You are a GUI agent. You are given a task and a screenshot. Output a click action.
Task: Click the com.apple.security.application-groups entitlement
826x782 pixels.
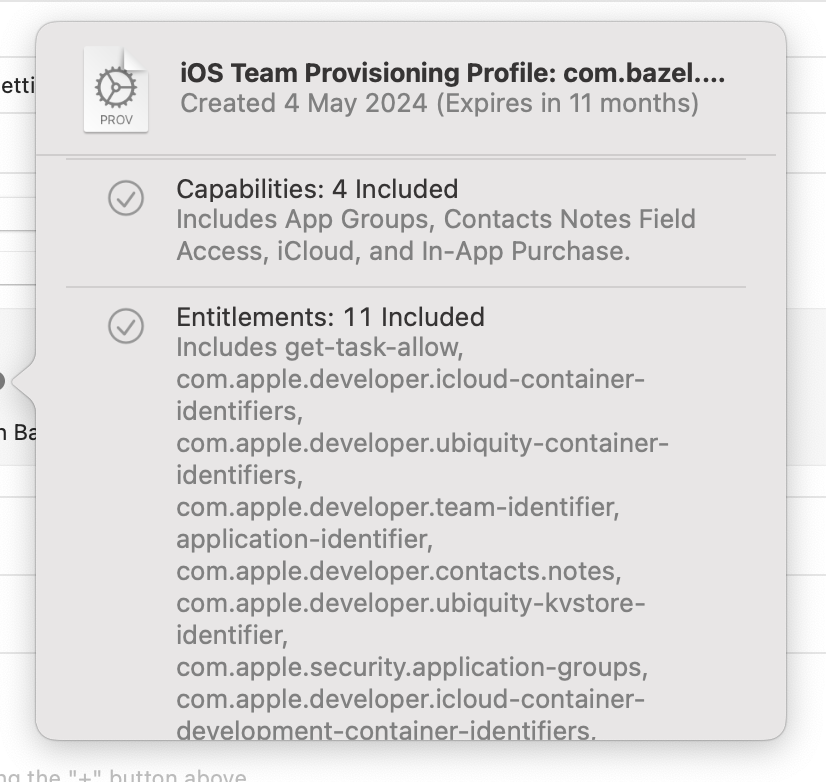pos(411,667)
